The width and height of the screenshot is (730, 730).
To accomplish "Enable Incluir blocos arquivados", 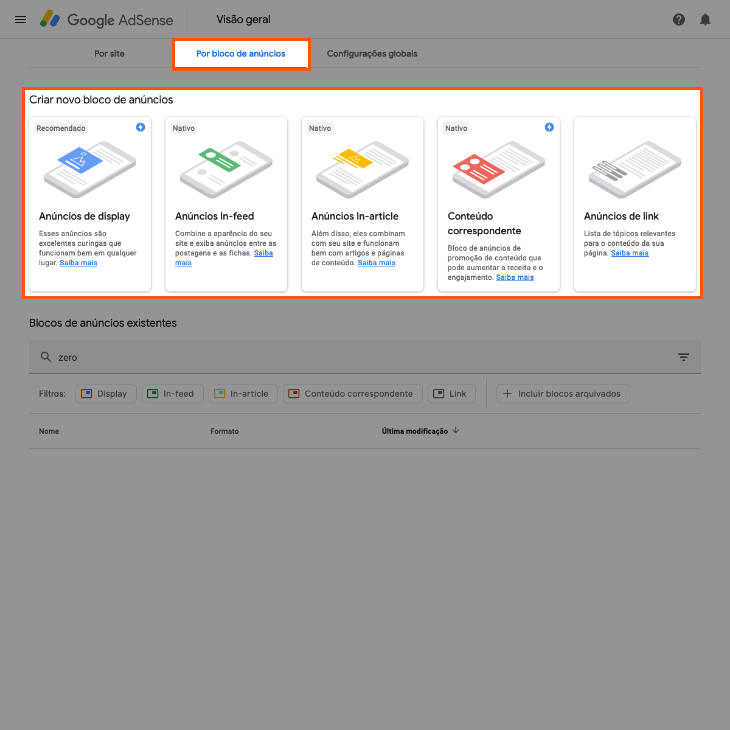I will (x=563, y=394).
